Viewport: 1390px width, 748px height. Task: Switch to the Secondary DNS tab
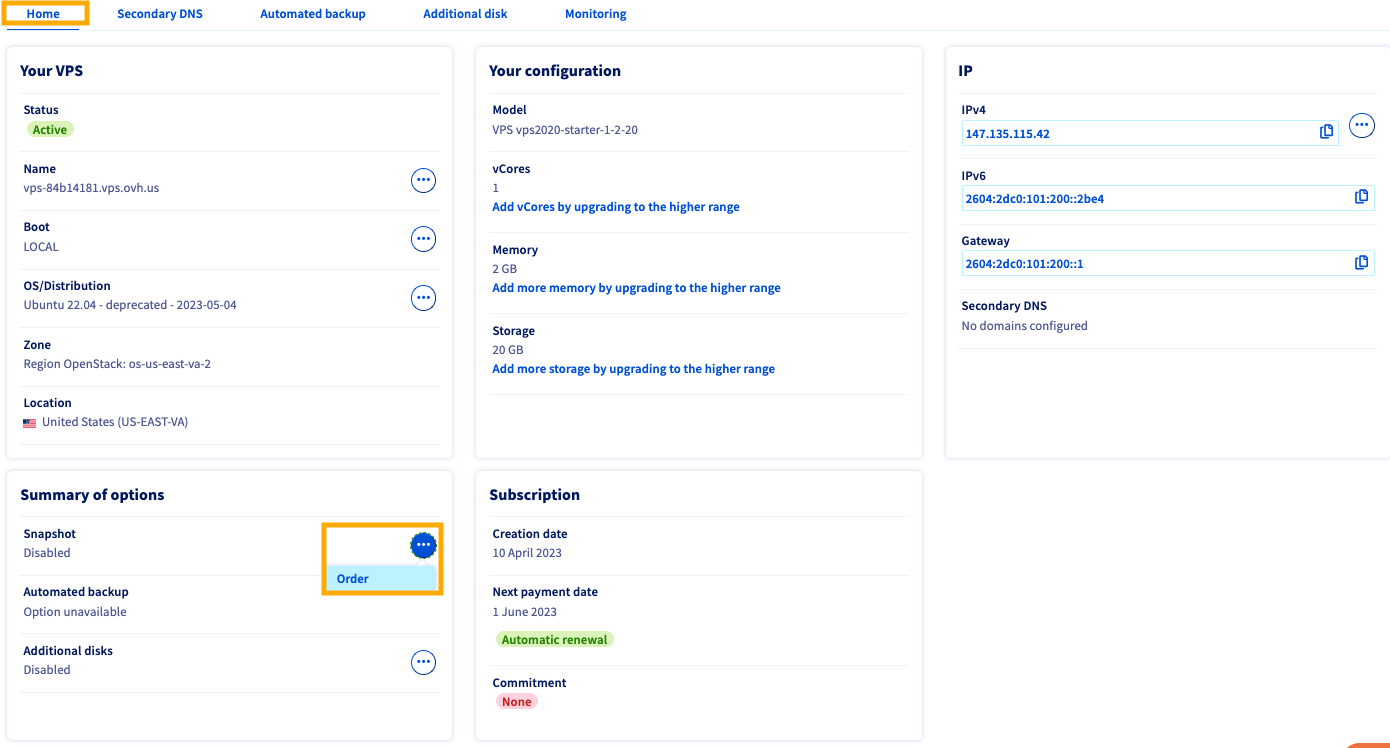click(x=159, y=13)
